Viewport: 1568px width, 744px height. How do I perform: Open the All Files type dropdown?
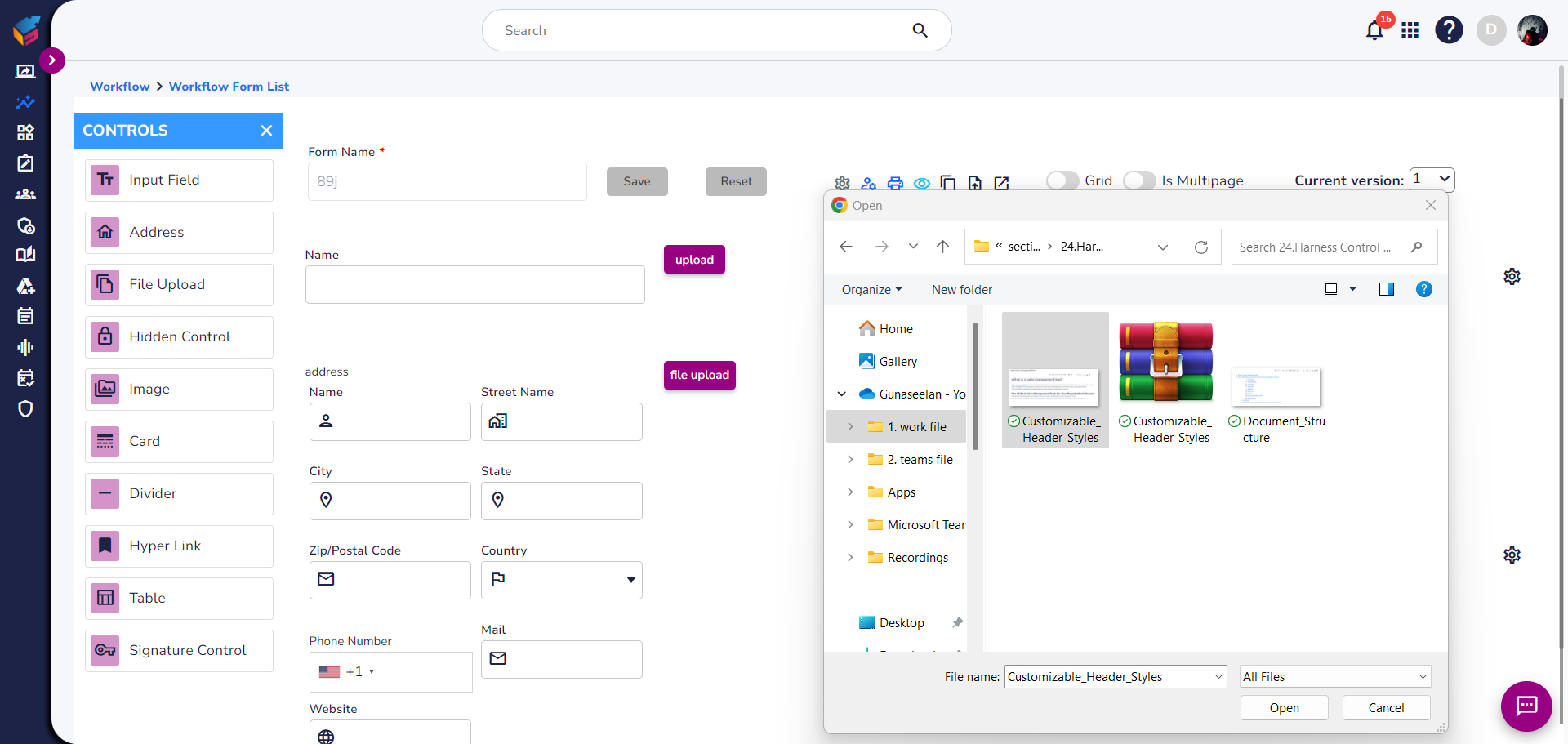click(x=1334, y=676)
